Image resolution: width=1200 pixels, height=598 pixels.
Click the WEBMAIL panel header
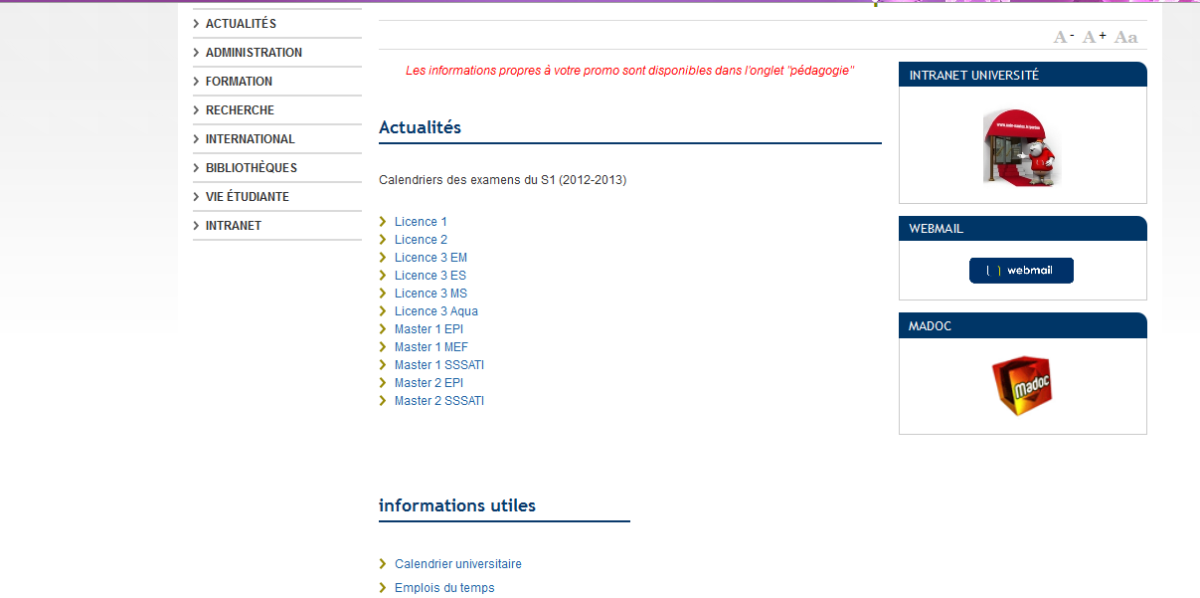(1023, 229)
